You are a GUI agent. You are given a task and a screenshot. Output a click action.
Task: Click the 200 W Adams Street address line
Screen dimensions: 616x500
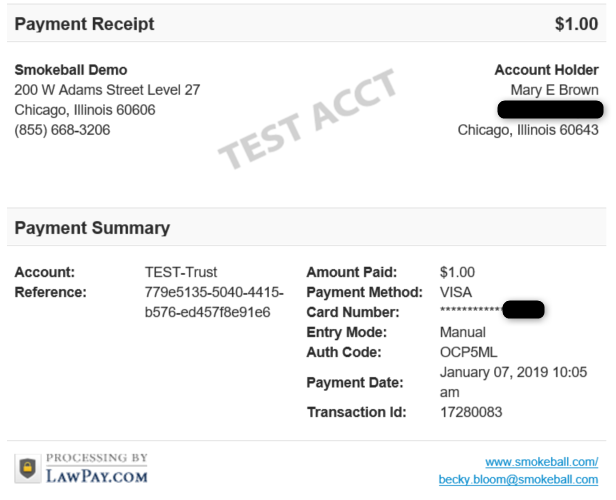pos(107,90)
